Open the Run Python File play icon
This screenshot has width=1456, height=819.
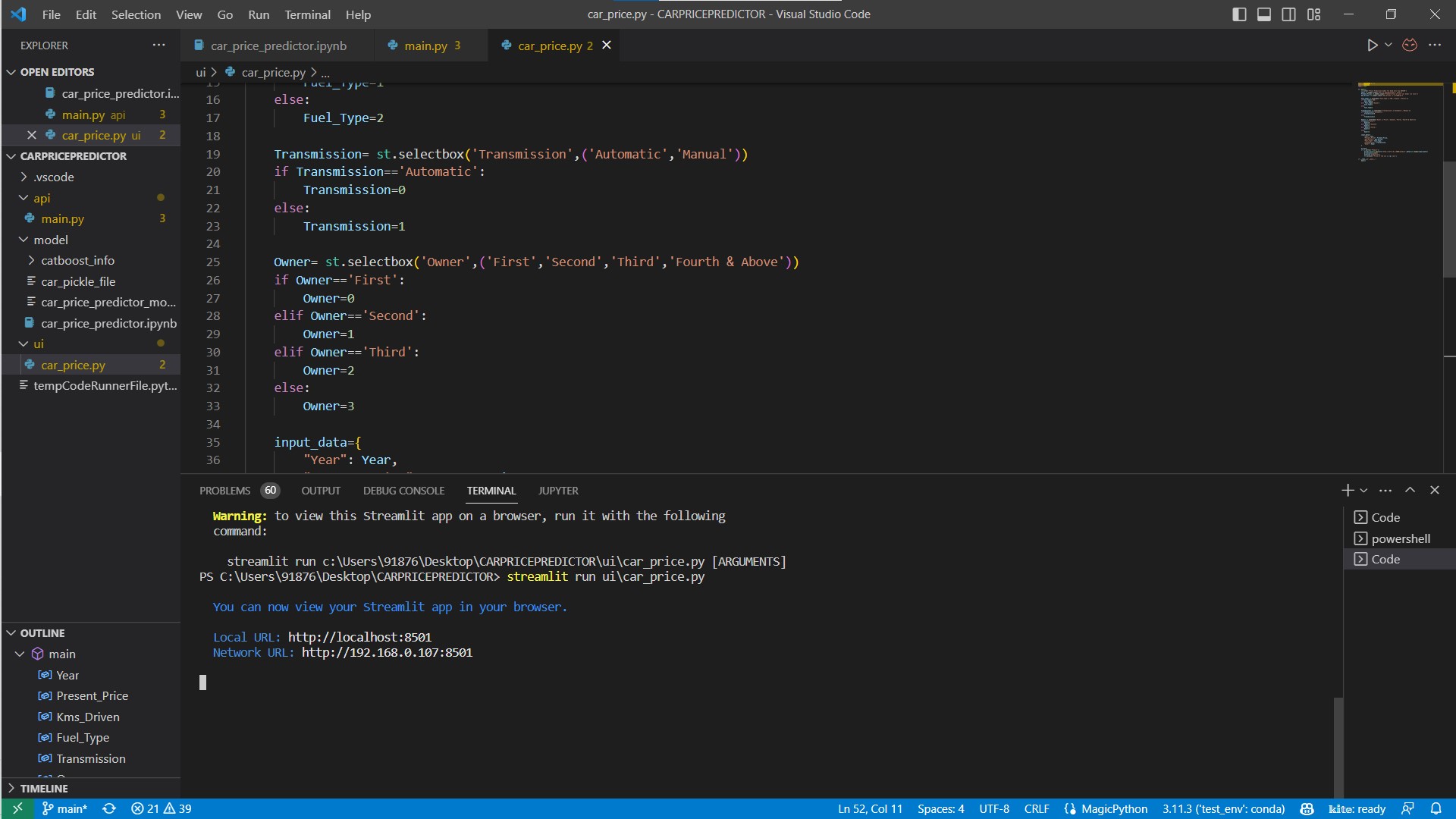1373,45
